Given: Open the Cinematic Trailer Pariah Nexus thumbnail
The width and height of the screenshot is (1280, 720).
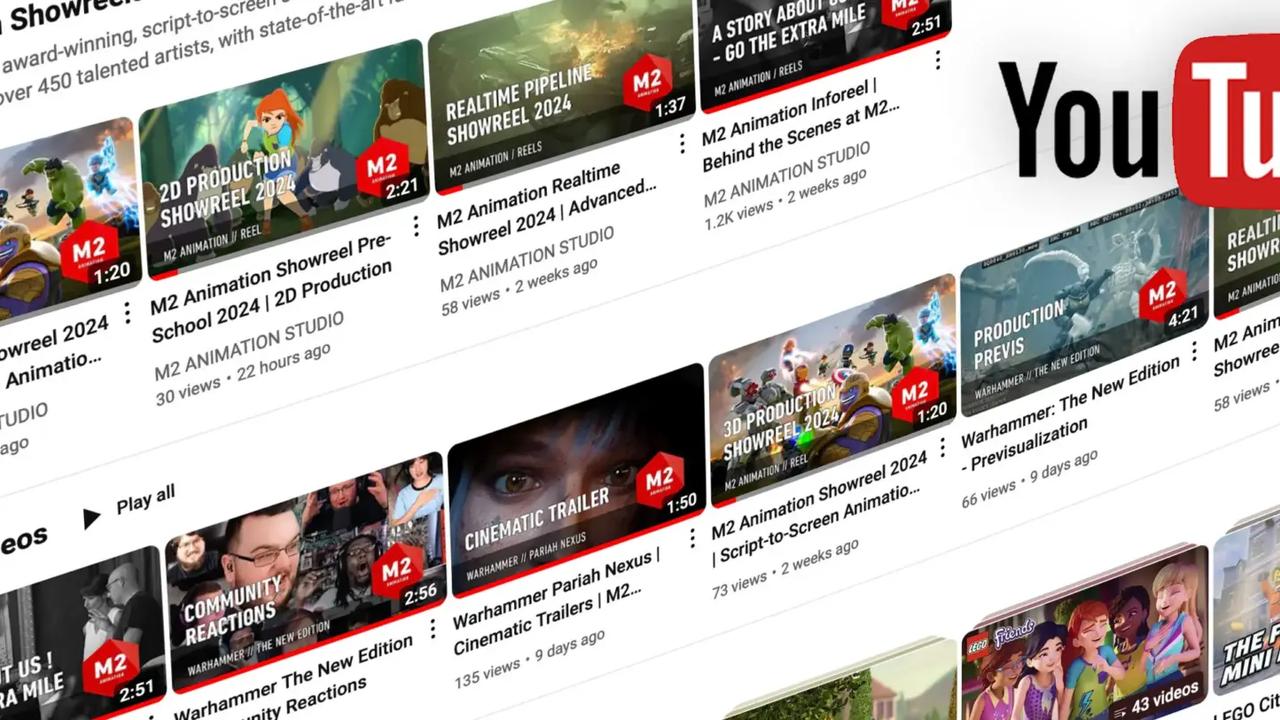Looking at the screenshot, I should pos(577,480).
